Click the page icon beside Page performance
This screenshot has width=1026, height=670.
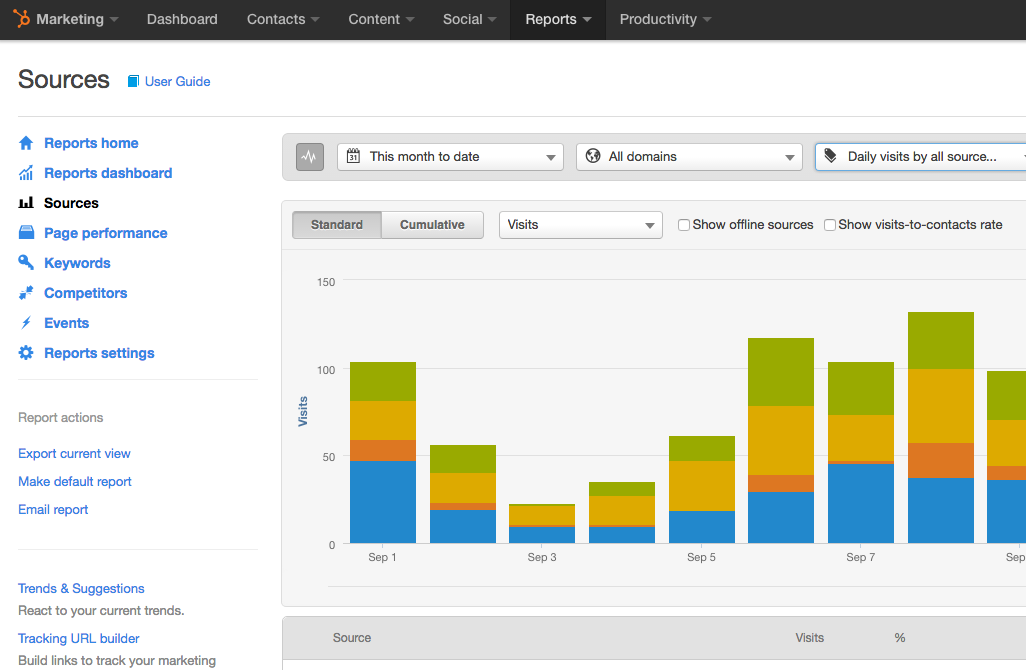(26, 233)
